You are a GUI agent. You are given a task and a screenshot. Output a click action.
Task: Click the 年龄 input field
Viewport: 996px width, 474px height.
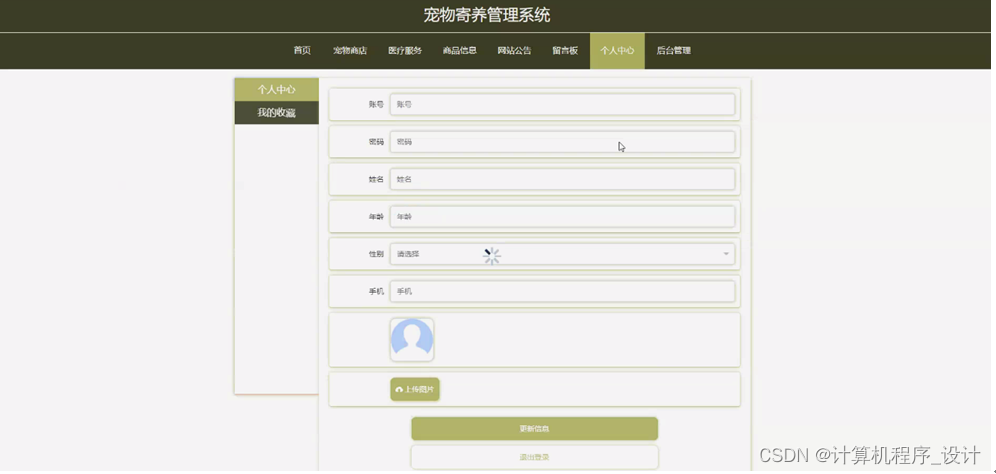562,217
